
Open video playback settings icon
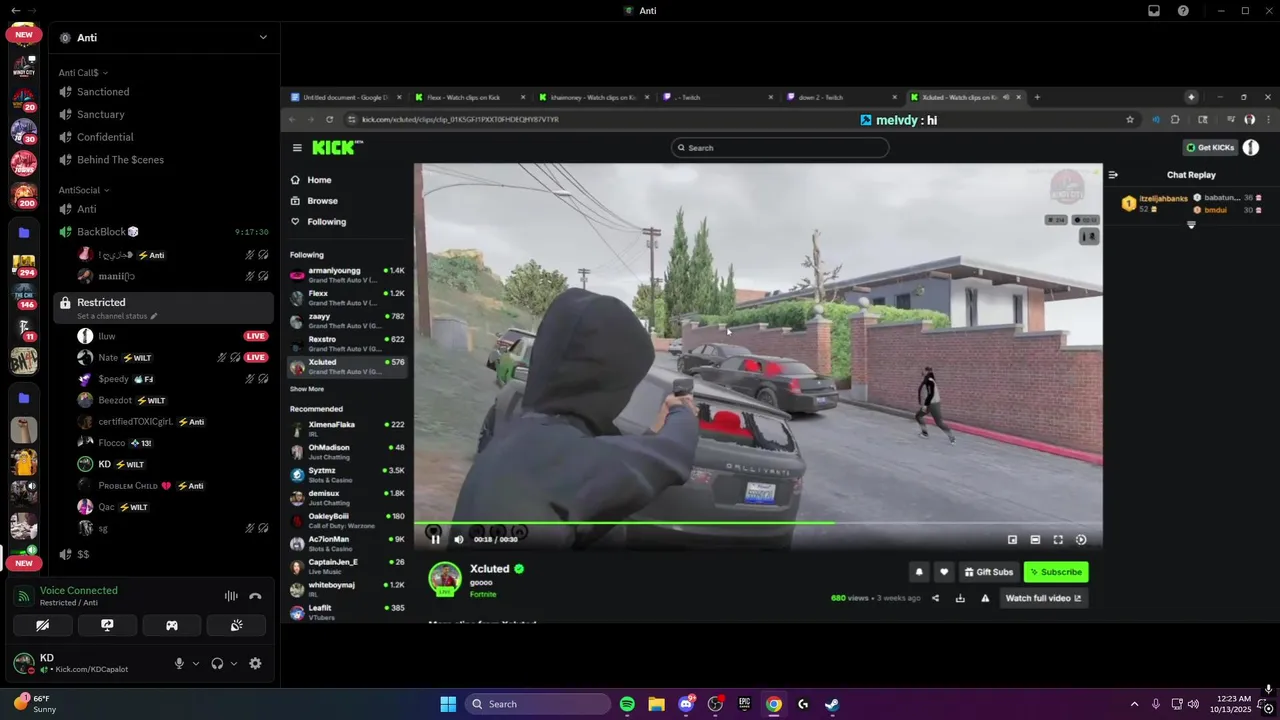point(1081,540)
